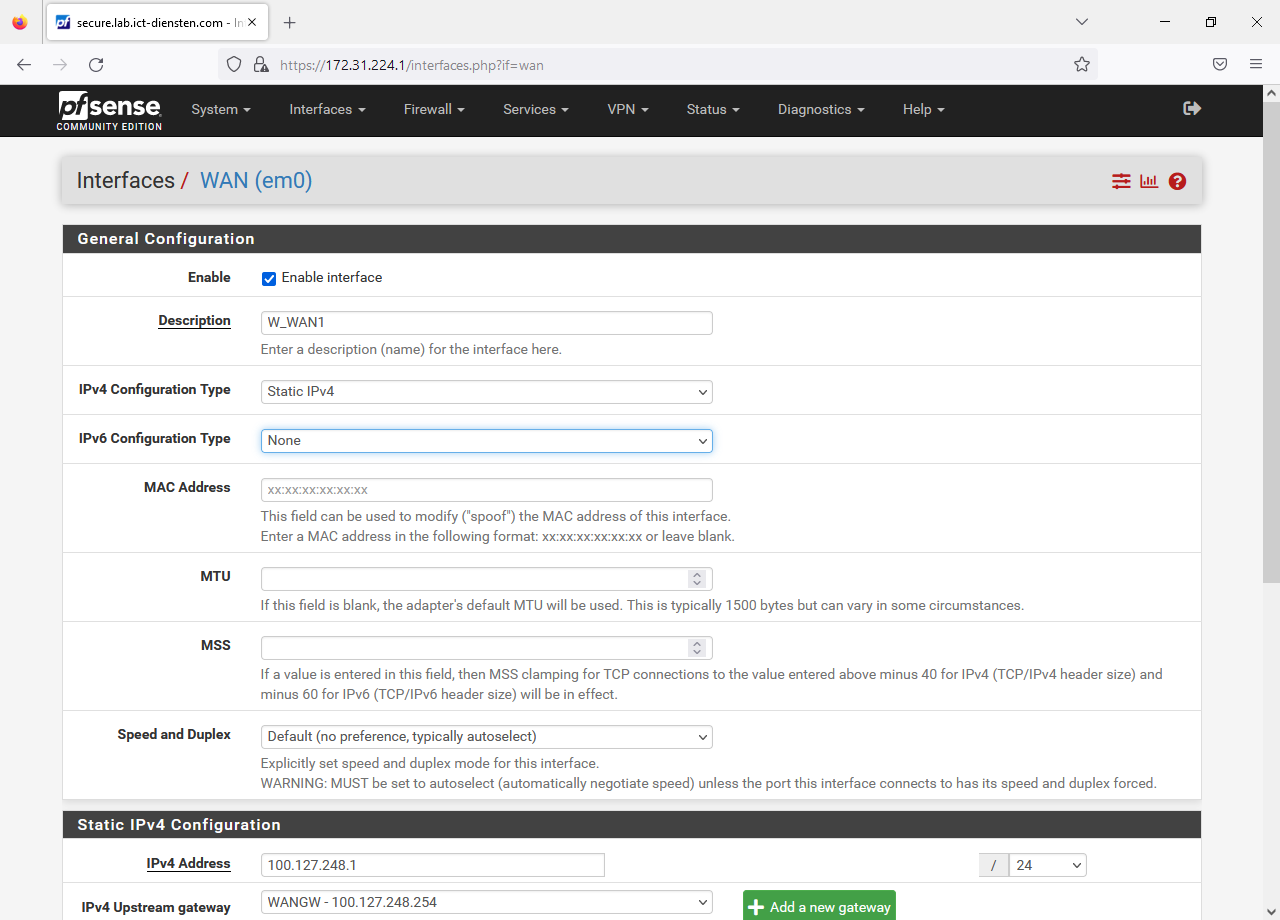Click the Static IPv4 Configuration header
This screenshot has height=920, width=1280.
(631, 824)
